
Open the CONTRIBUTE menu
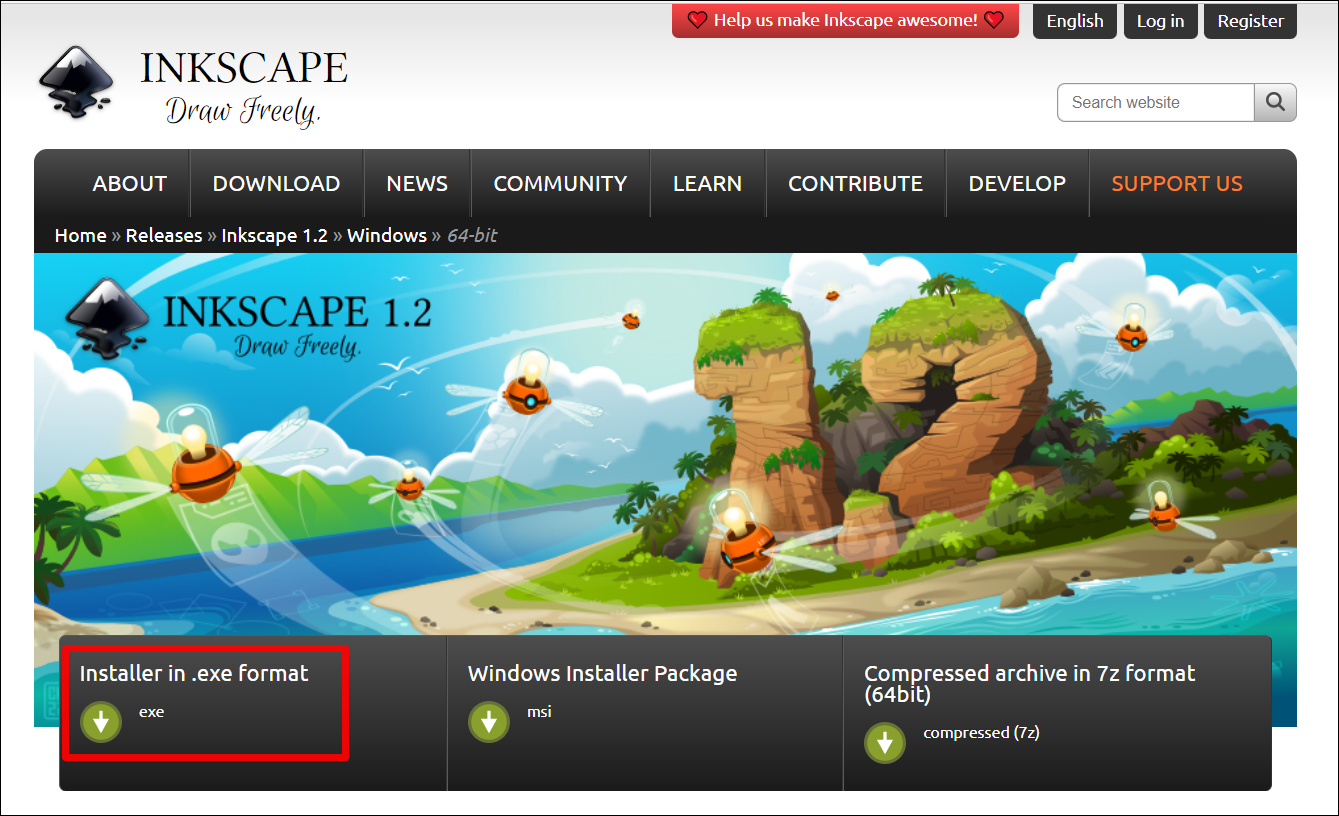[x=855, y=184]
